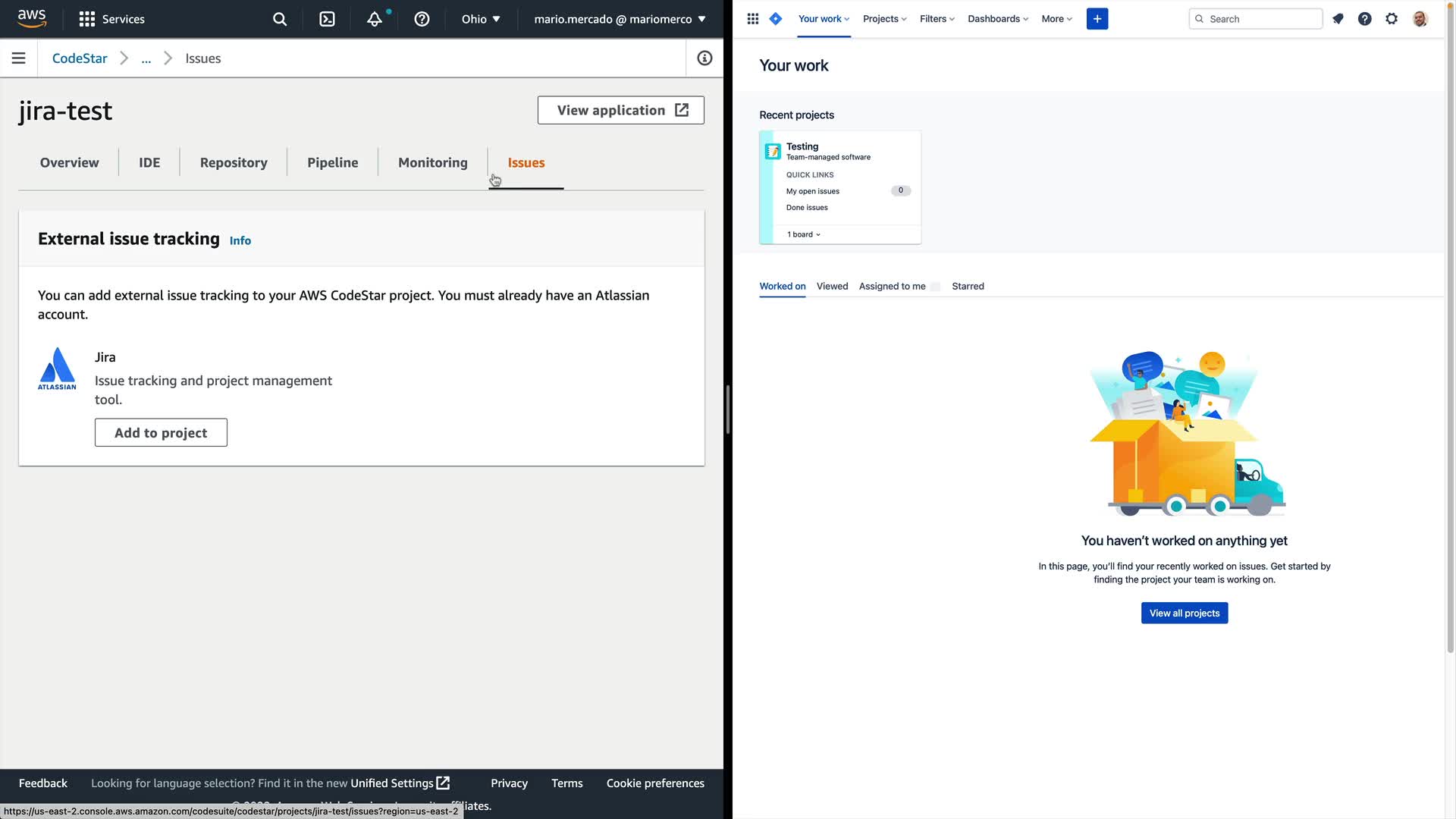Open Jira settings gear icon
The width and height of the screenshot is (1456, 819).
click(x=1392, y=19)
